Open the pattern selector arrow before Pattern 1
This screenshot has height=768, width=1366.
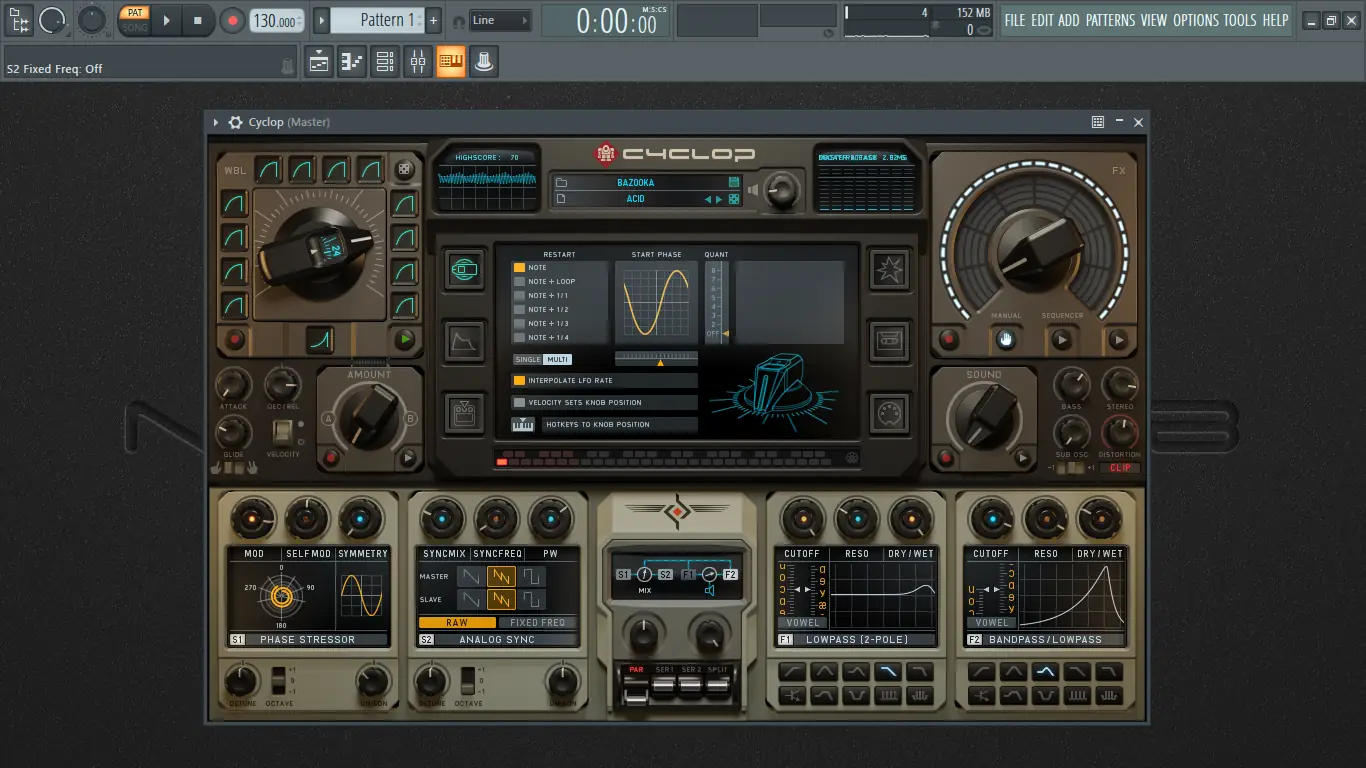[x=321, y=20]
